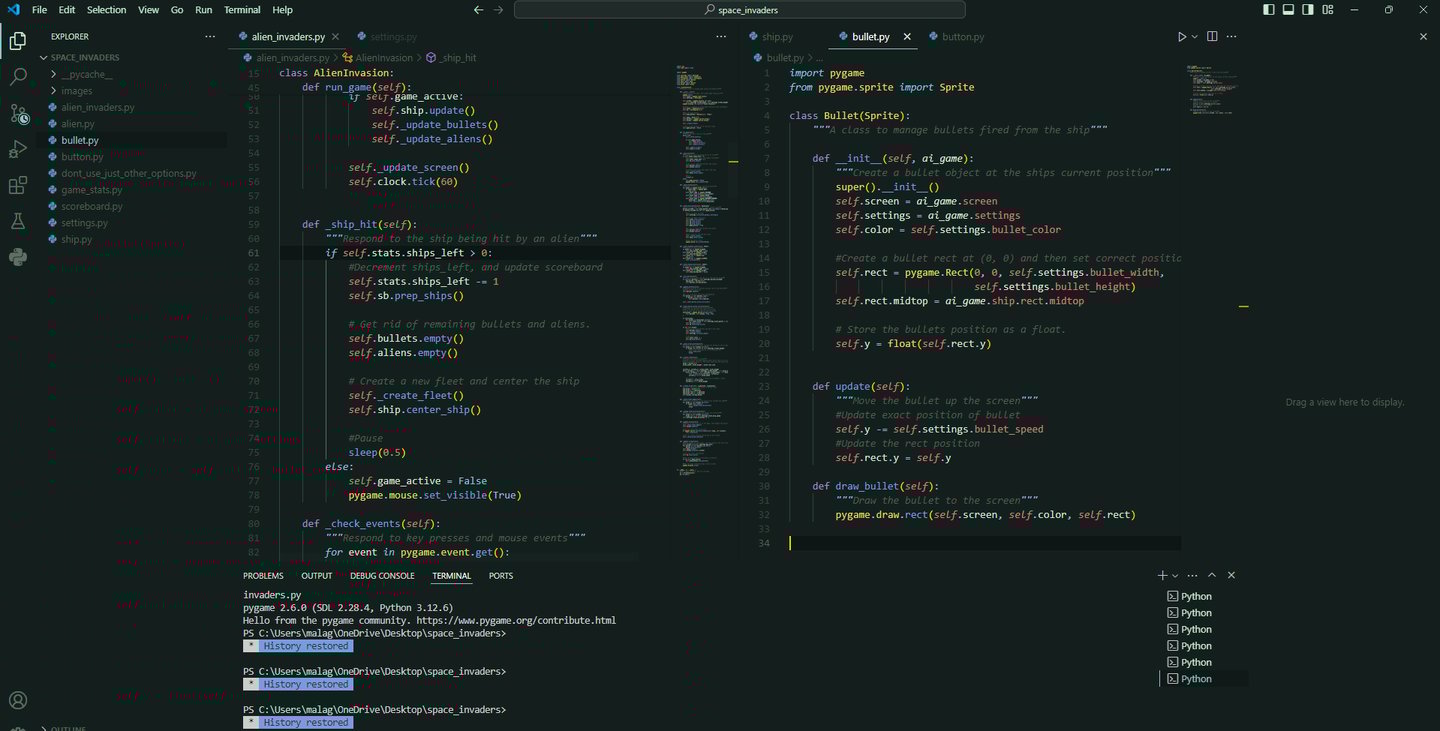Toggle the primary side bar visibility

pos(1269,10)
